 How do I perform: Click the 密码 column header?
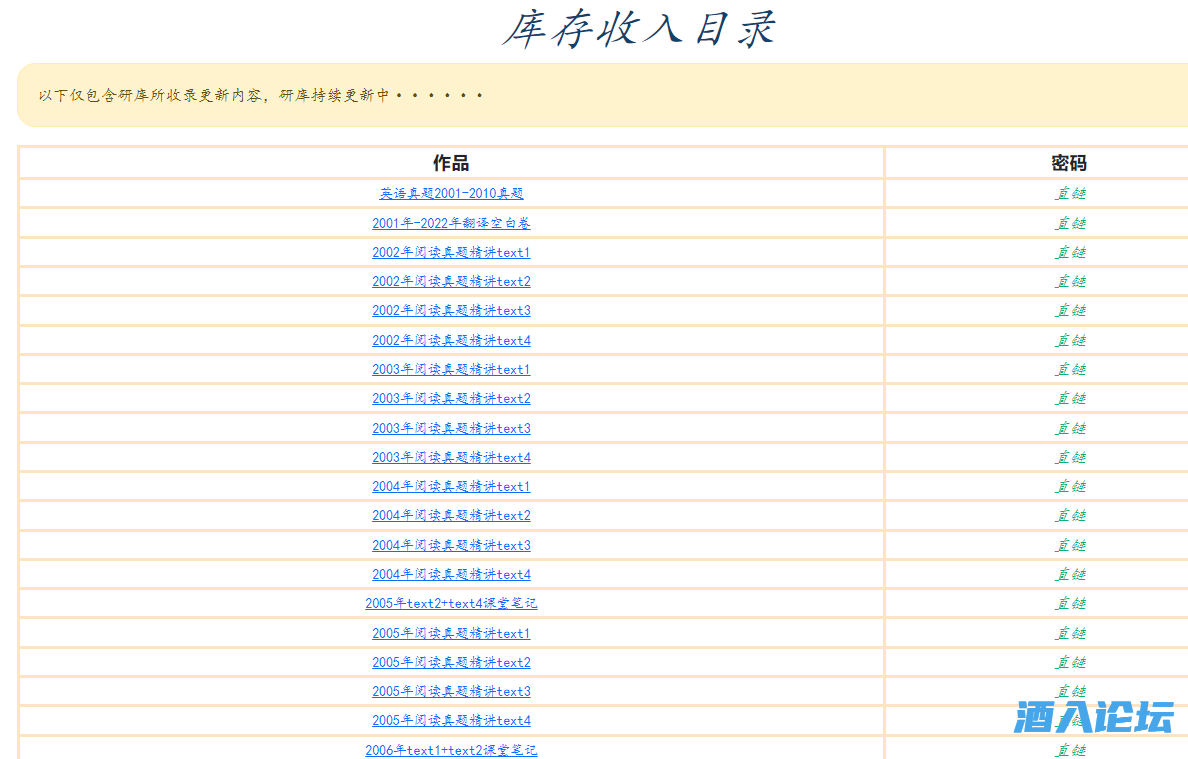coord(1069,163)
